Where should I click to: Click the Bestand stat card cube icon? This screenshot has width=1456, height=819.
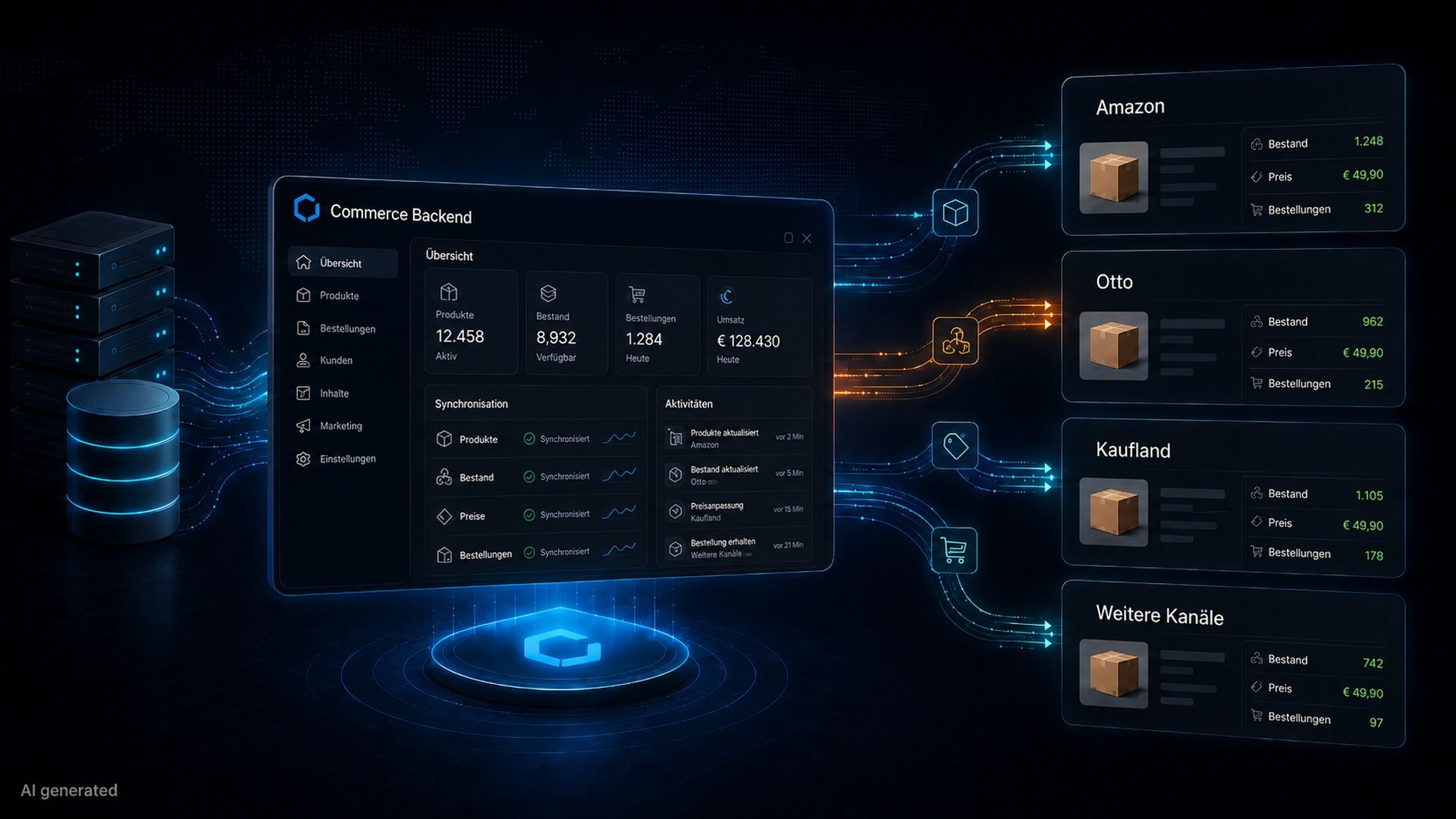pos(548,293)
